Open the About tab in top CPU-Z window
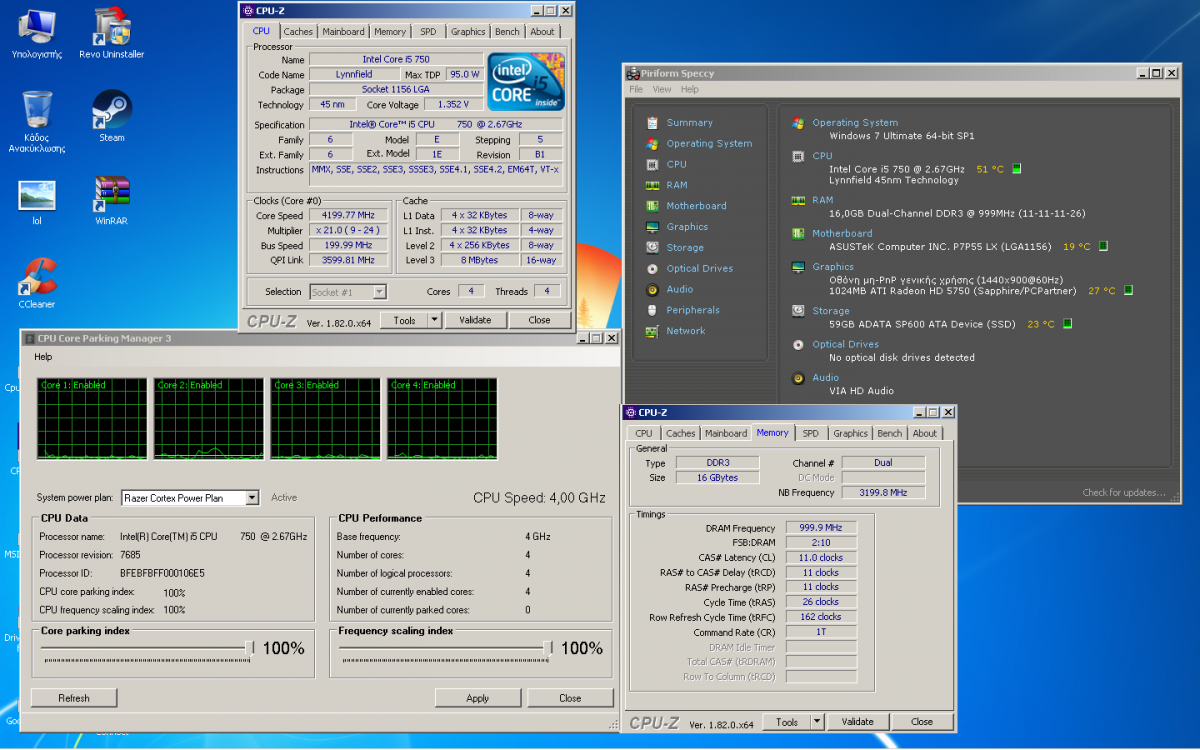The height and width of the screenshot is (750, 1200). pos(542,32)
